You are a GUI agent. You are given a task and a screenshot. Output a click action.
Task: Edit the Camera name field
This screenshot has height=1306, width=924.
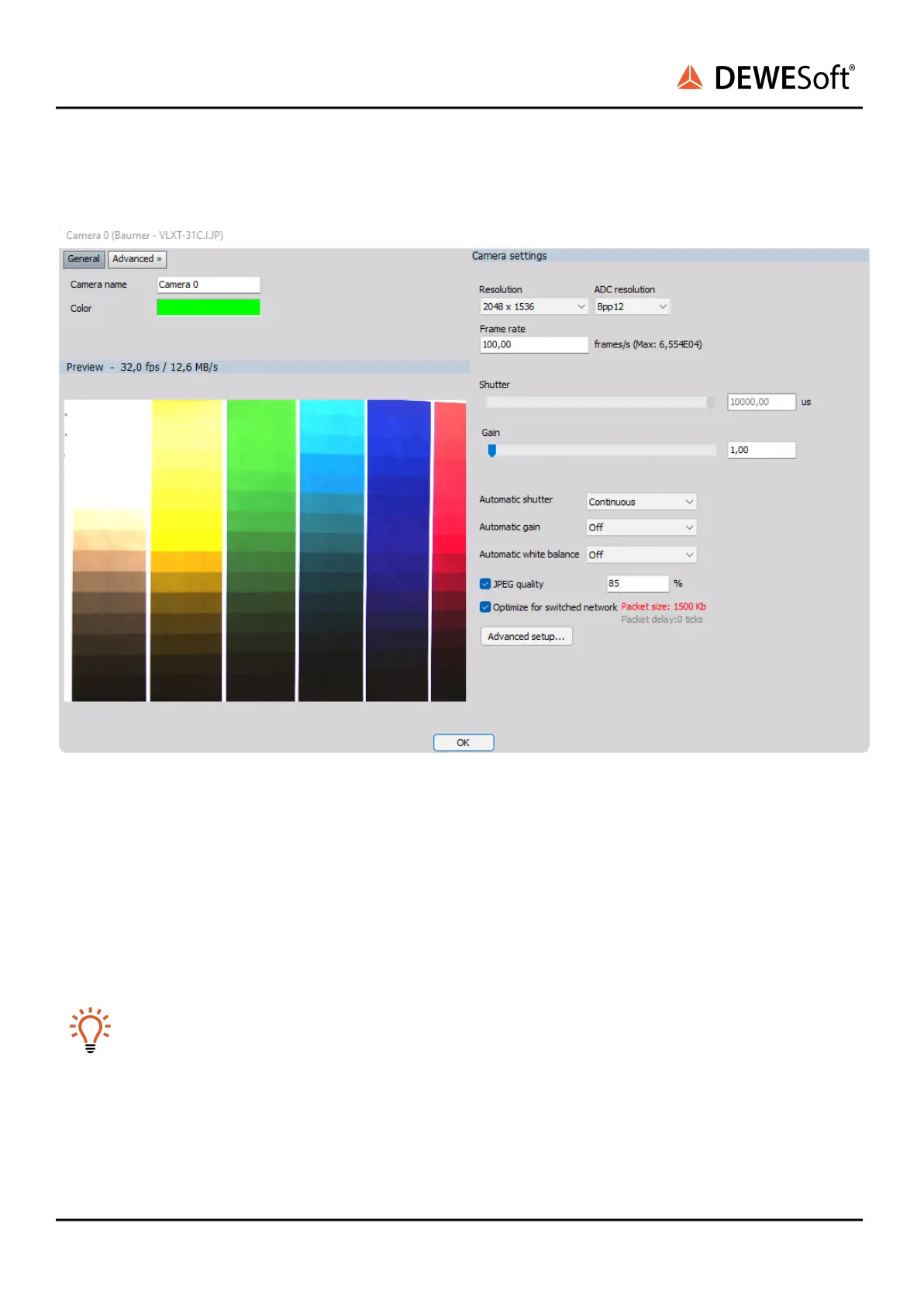tap(209, 285)
